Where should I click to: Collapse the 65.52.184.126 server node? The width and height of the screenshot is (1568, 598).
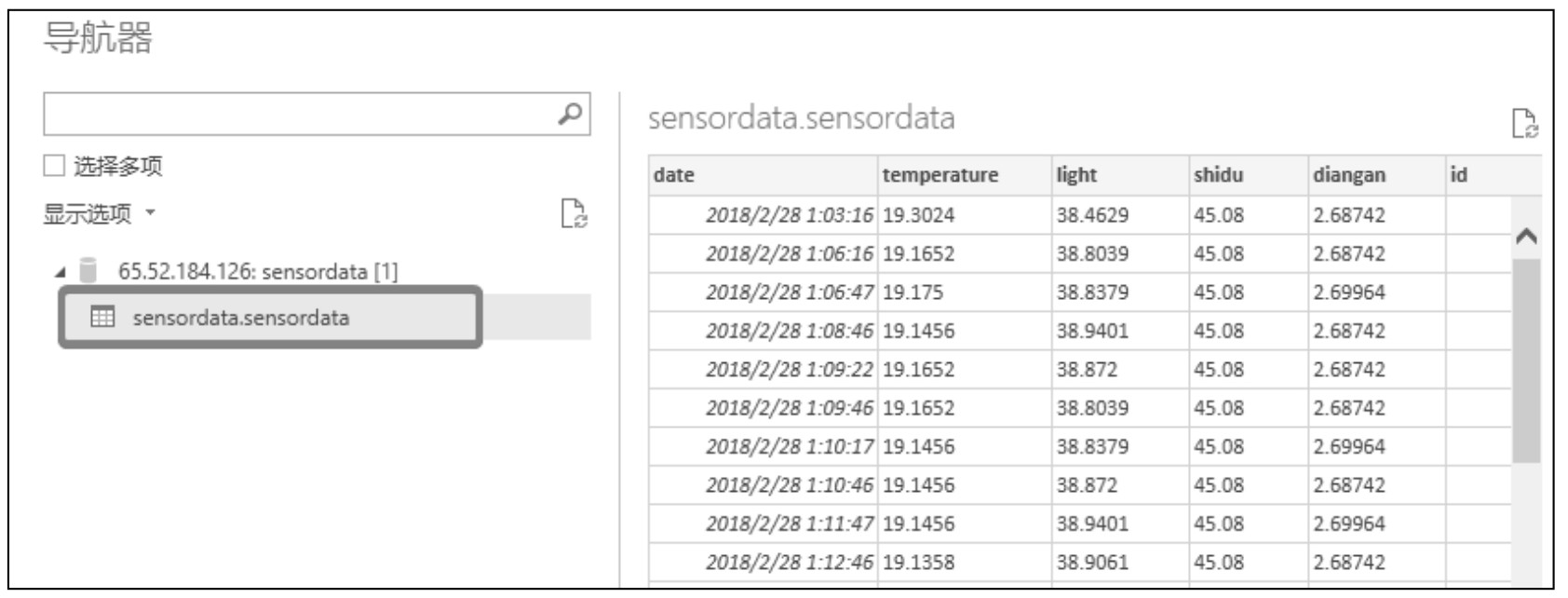[61, 273]
